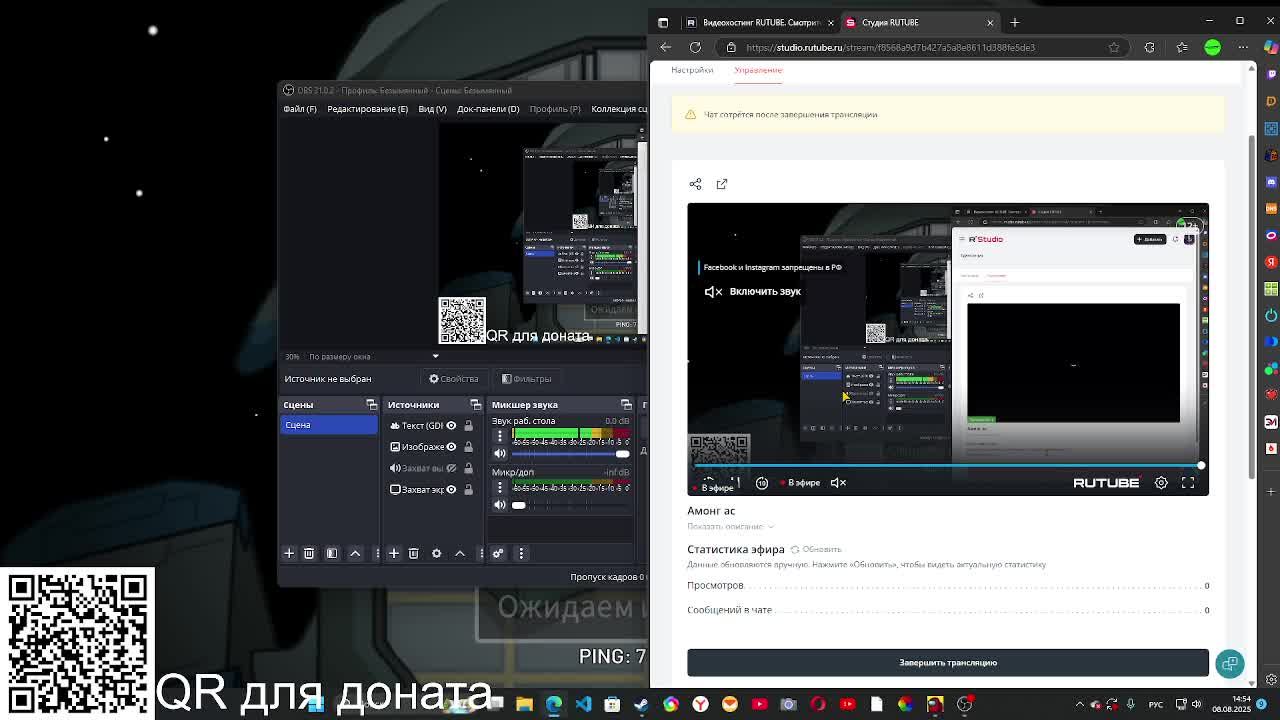Open source properties gear in Sources toolbar
The image size is (1280, 720).
click(436, 553)
